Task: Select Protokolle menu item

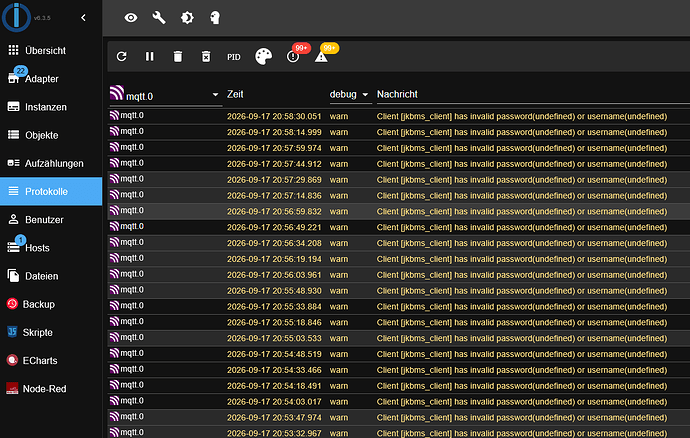Action: 51,191
